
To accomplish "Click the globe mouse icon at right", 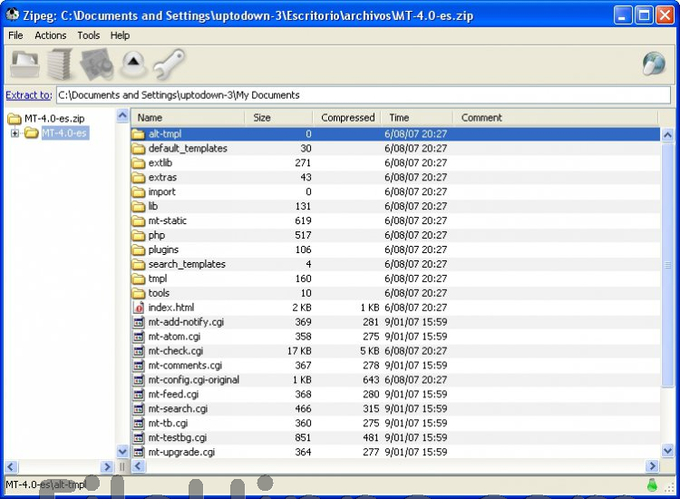I will coord(654,64).
